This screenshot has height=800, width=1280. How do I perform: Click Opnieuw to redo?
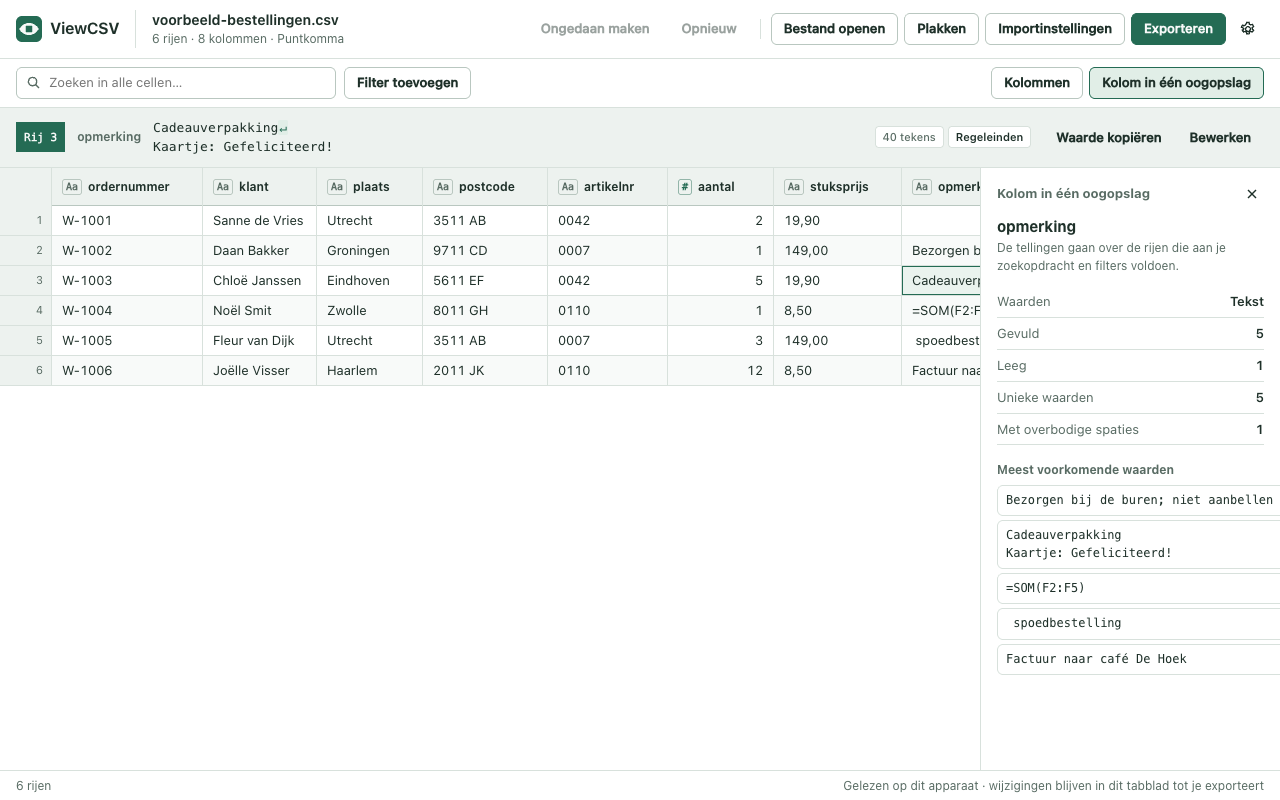click(709, 29)
